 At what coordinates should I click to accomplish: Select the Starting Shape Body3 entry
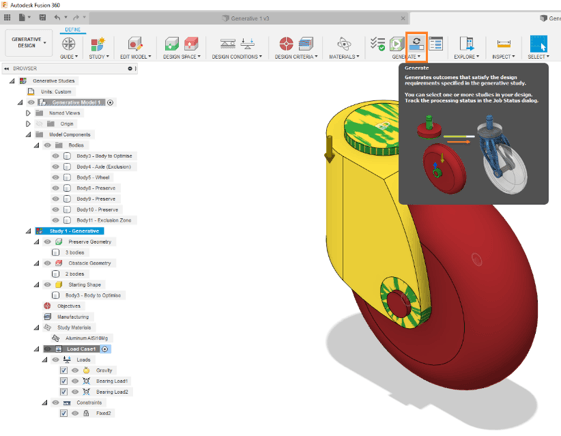(93, 295)
